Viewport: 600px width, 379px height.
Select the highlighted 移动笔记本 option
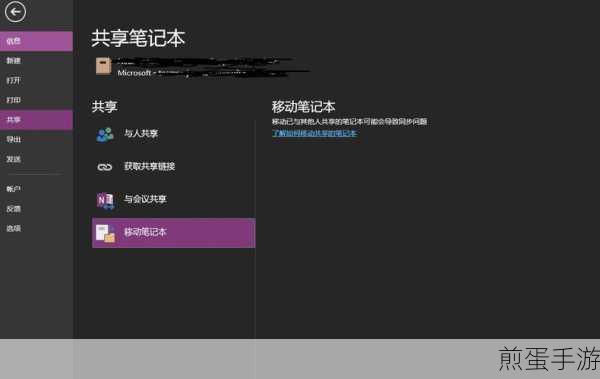pyautogui.click(x=173, y=233)
